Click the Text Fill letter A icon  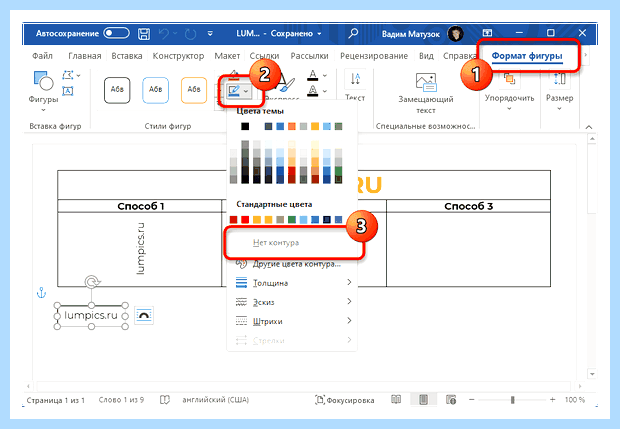pyautogui.click(x=313, y=75)
